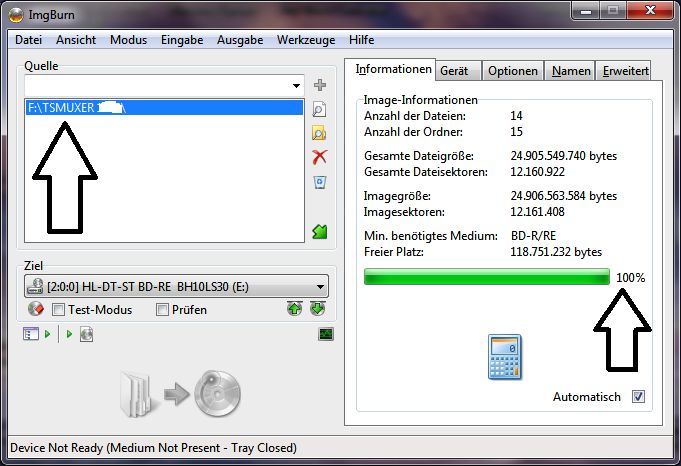Click the BD-R/RE minimum medium value
Screen dimensions: 681x466
click(x=533, y=236)
